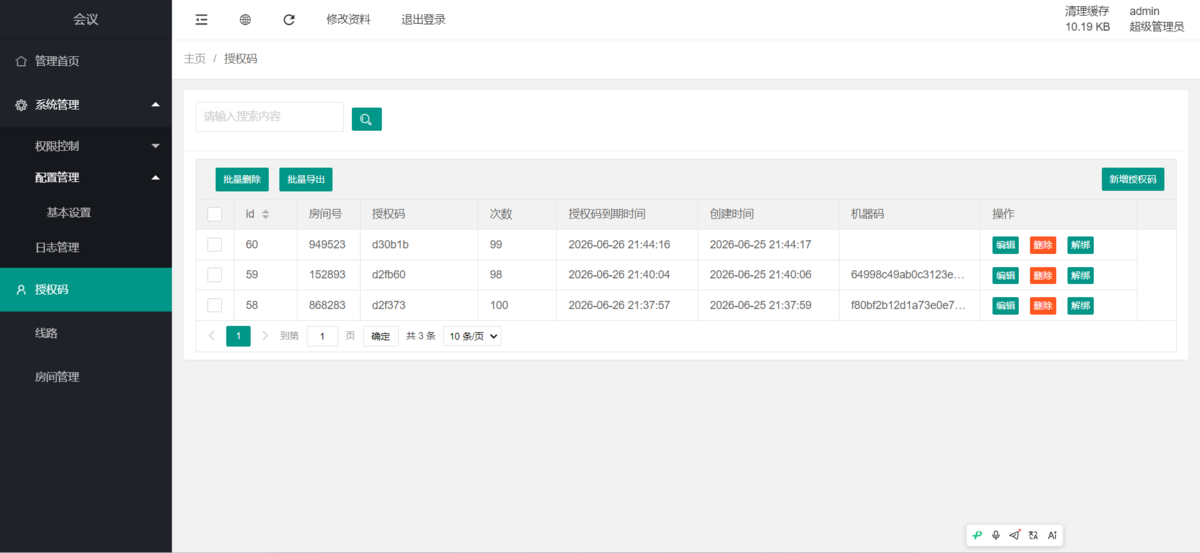Screen dimensions: 1200x553
Task: Go to previous page arrow in pagination
Action: point(212,336)
